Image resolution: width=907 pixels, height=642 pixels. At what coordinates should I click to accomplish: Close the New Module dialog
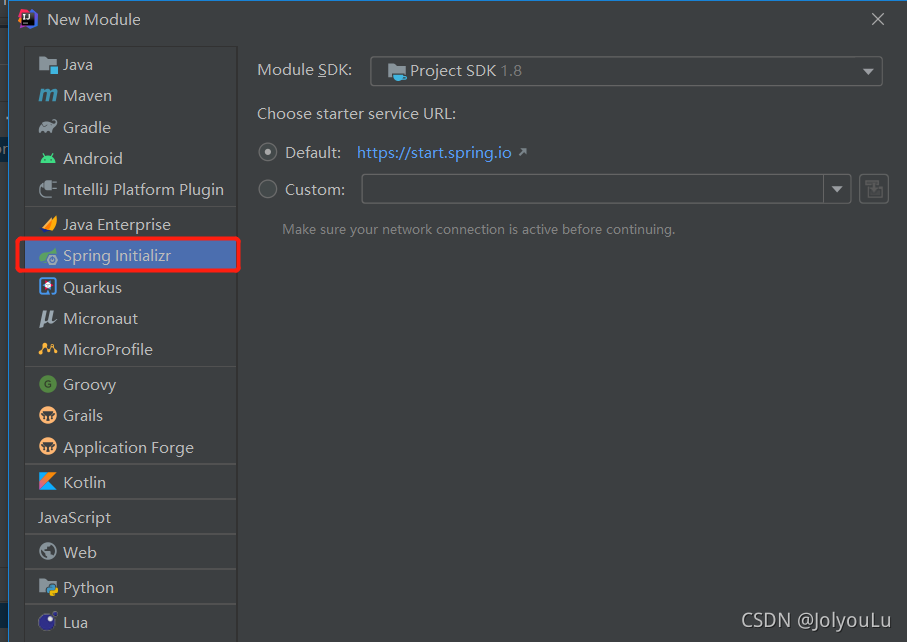[x=877, y=19]
